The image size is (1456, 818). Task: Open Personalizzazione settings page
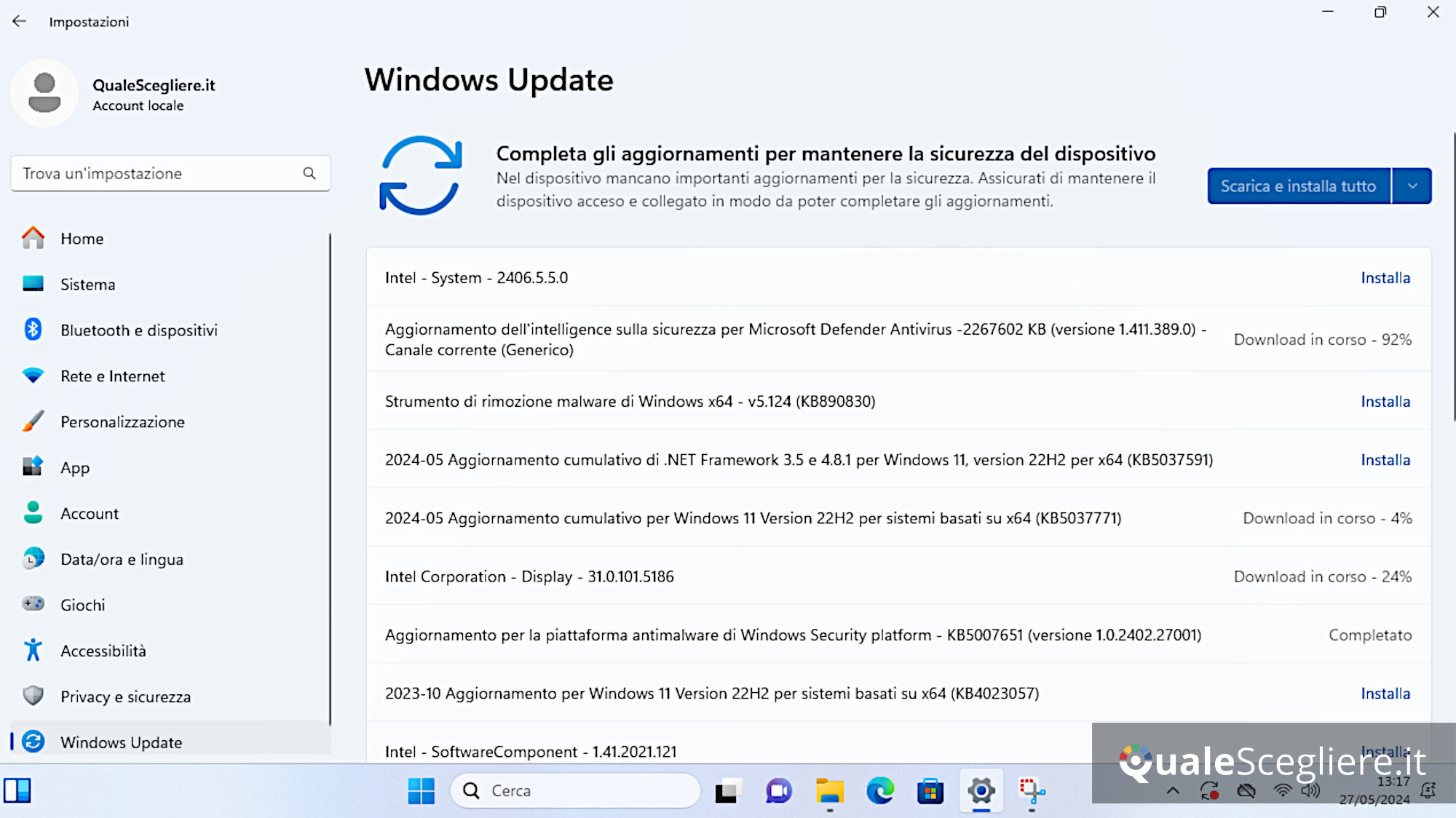[x=122, y=422]
